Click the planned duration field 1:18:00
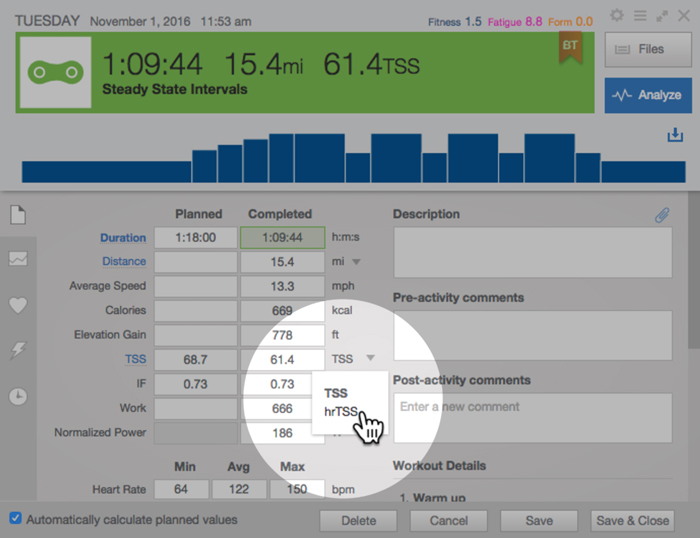 tap(196, 238)
